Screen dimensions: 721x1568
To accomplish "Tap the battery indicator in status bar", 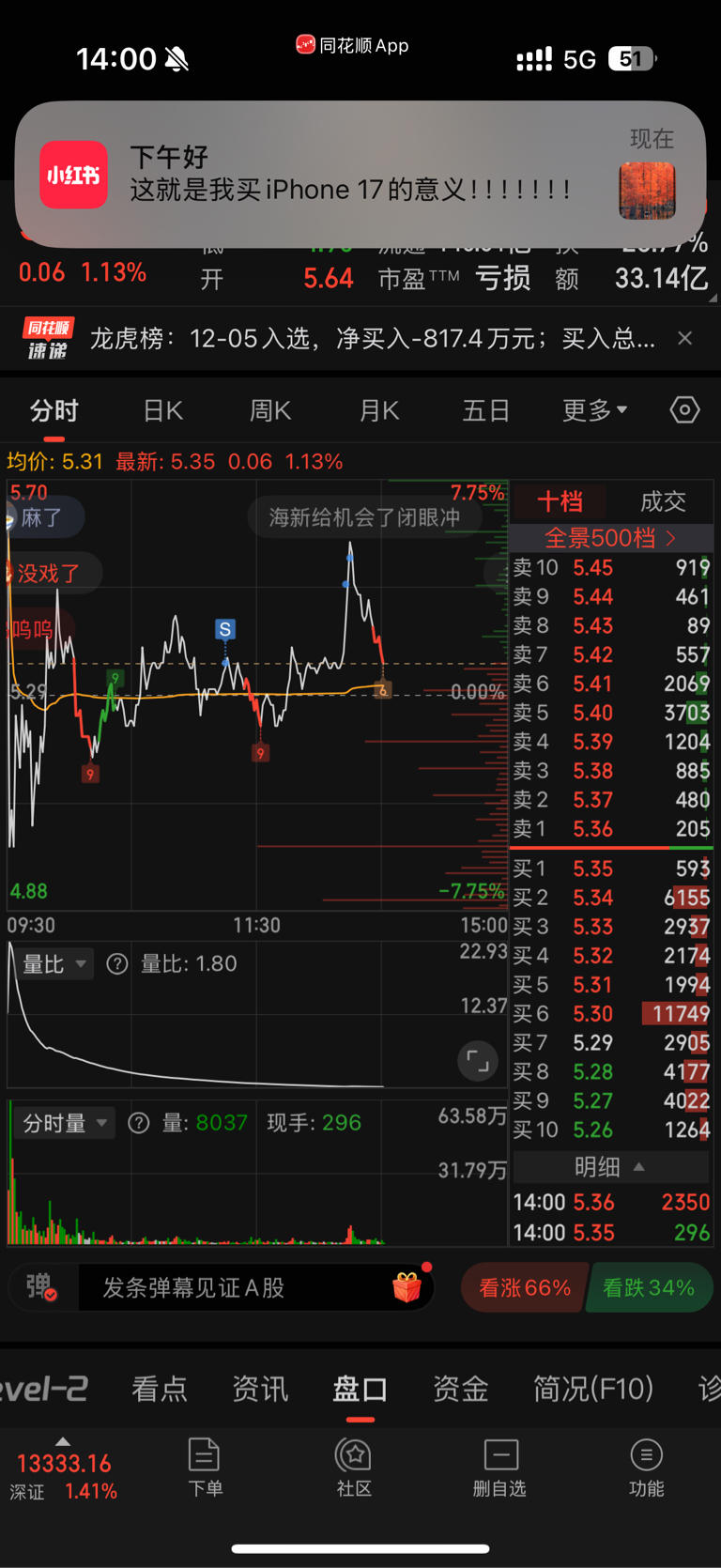I will pyautogui.click(x=633, y=59).
